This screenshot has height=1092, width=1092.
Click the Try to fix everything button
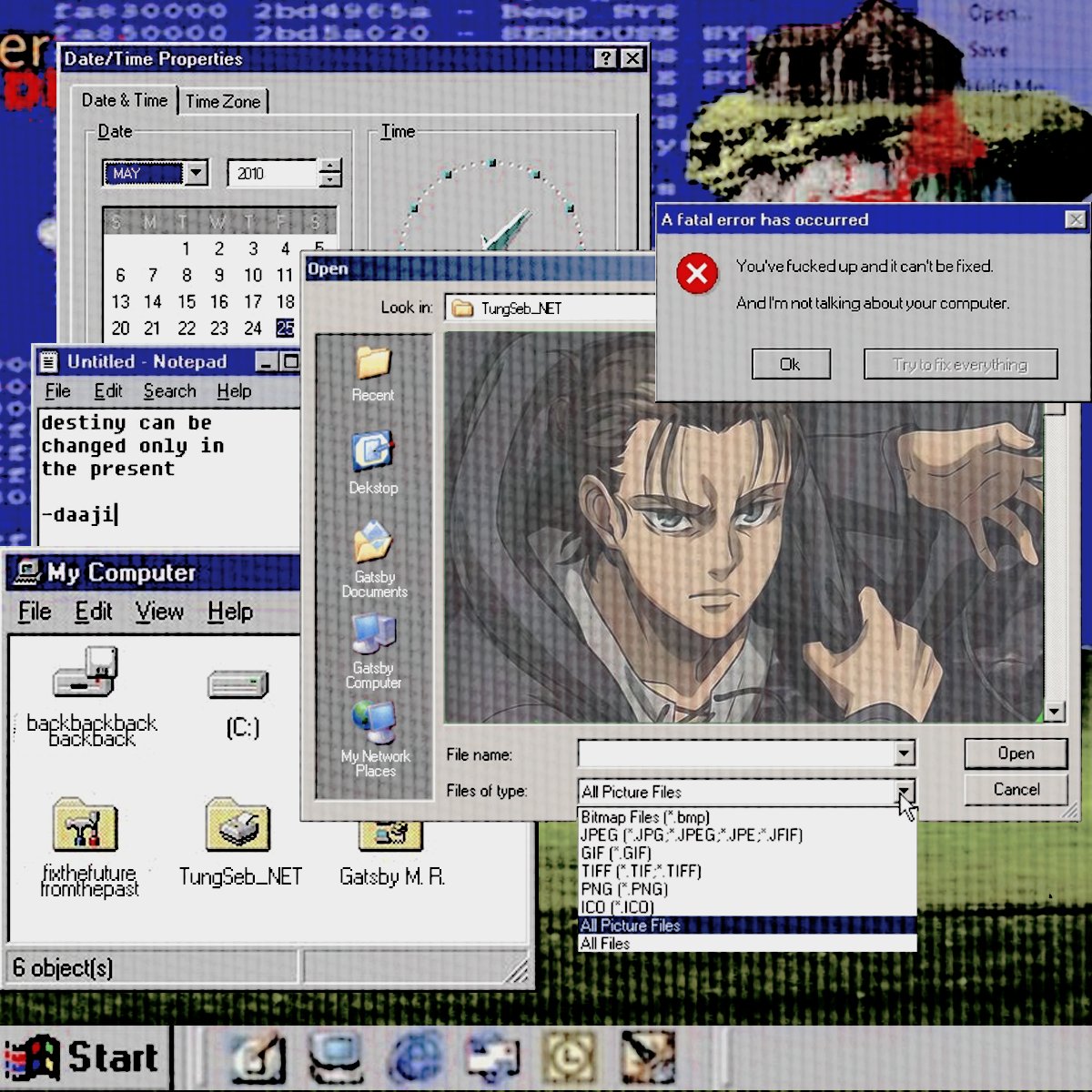(960, 364)
